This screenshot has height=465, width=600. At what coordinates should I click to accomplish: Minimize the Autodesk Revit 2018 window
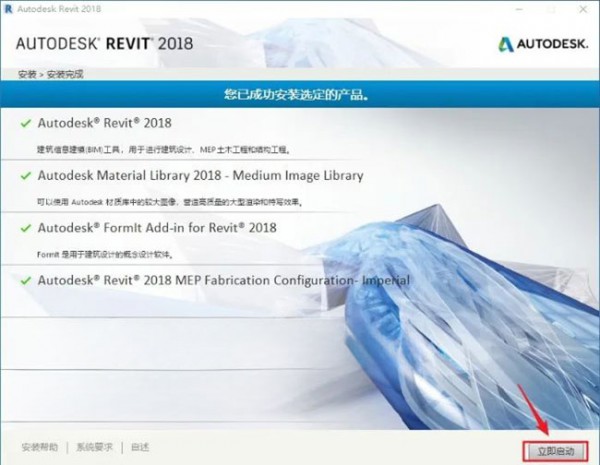(520, 9)
